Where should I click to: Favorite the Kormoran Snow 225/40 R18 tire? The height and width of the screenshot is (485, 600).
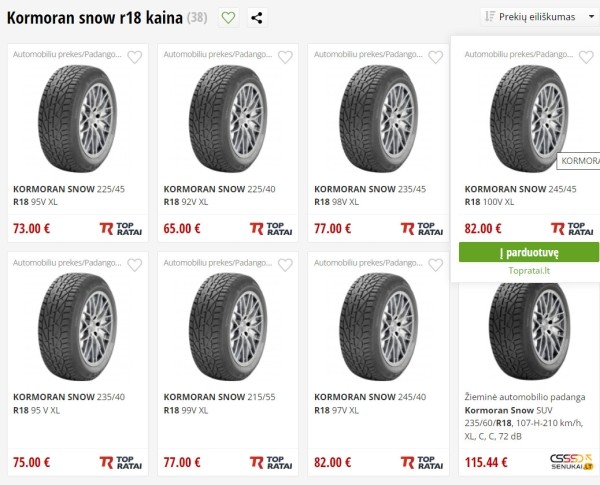(x=285, y=57)
